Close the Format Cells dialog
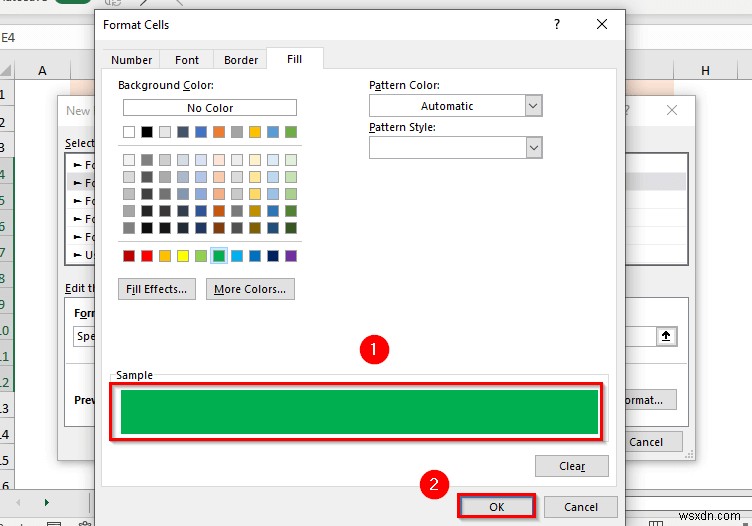This screenshot has width=752, height=526. (602, 24)
